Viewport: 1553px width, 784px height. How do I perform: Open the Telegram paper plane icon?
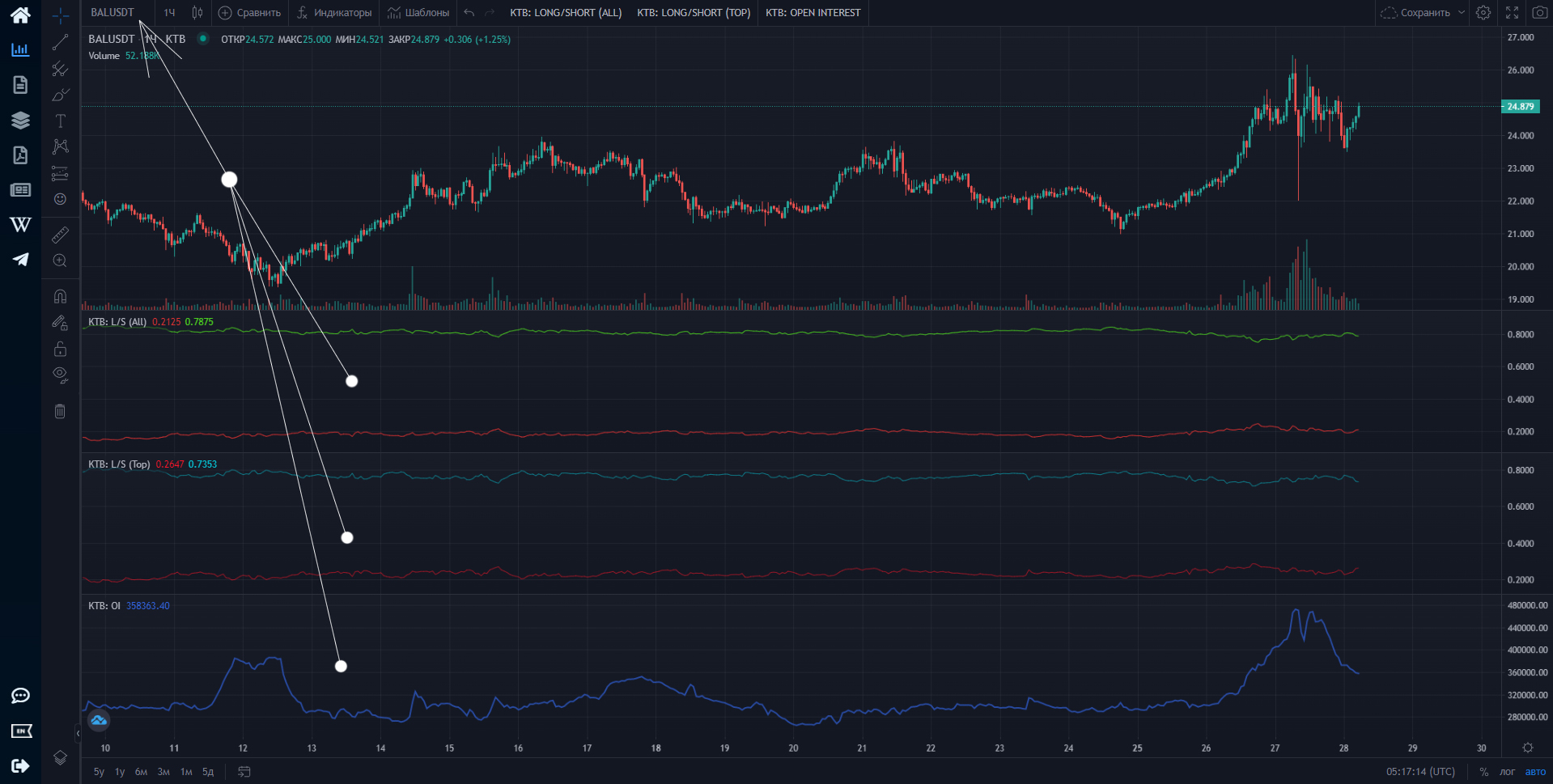pos(20,259)
